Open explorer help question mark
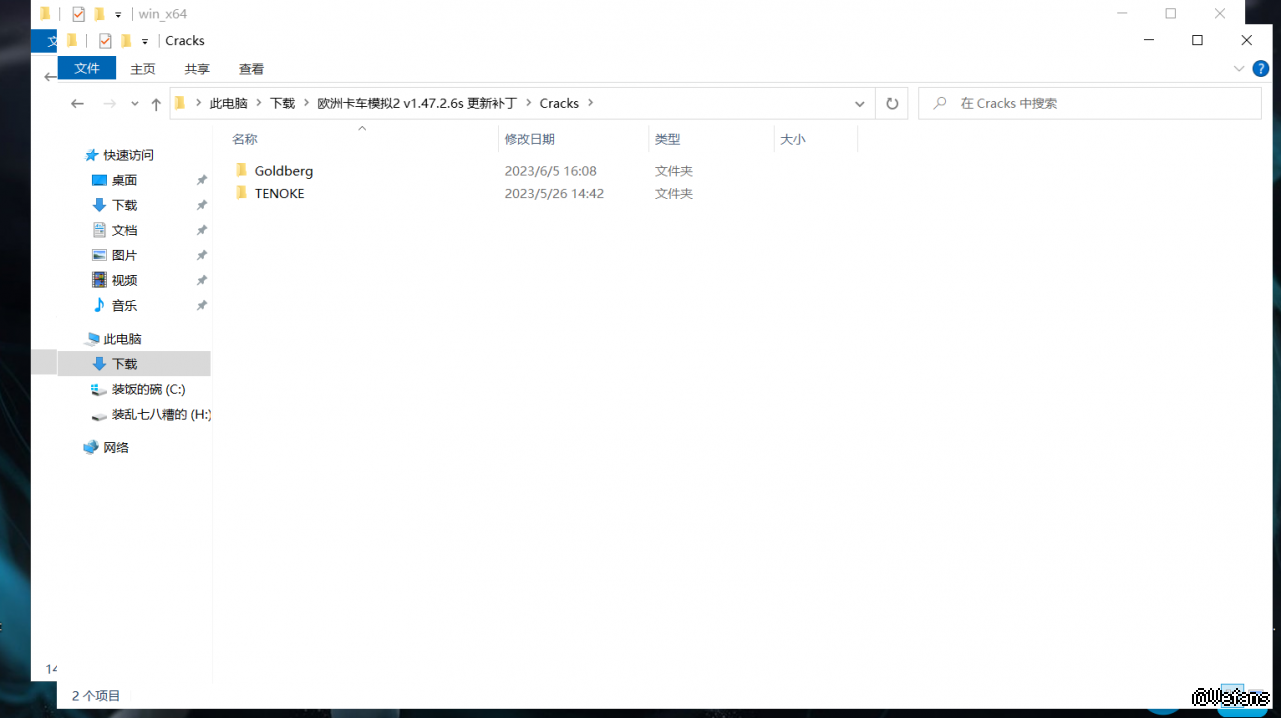 click(1261, 69)
